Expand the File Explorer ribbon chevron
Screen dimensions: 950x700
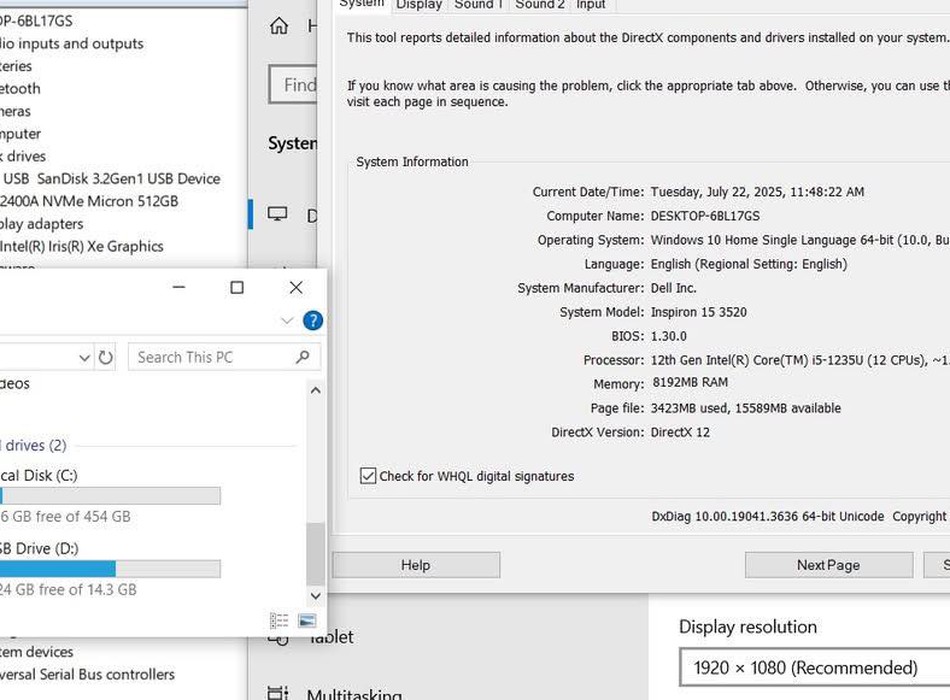(288, 321)
